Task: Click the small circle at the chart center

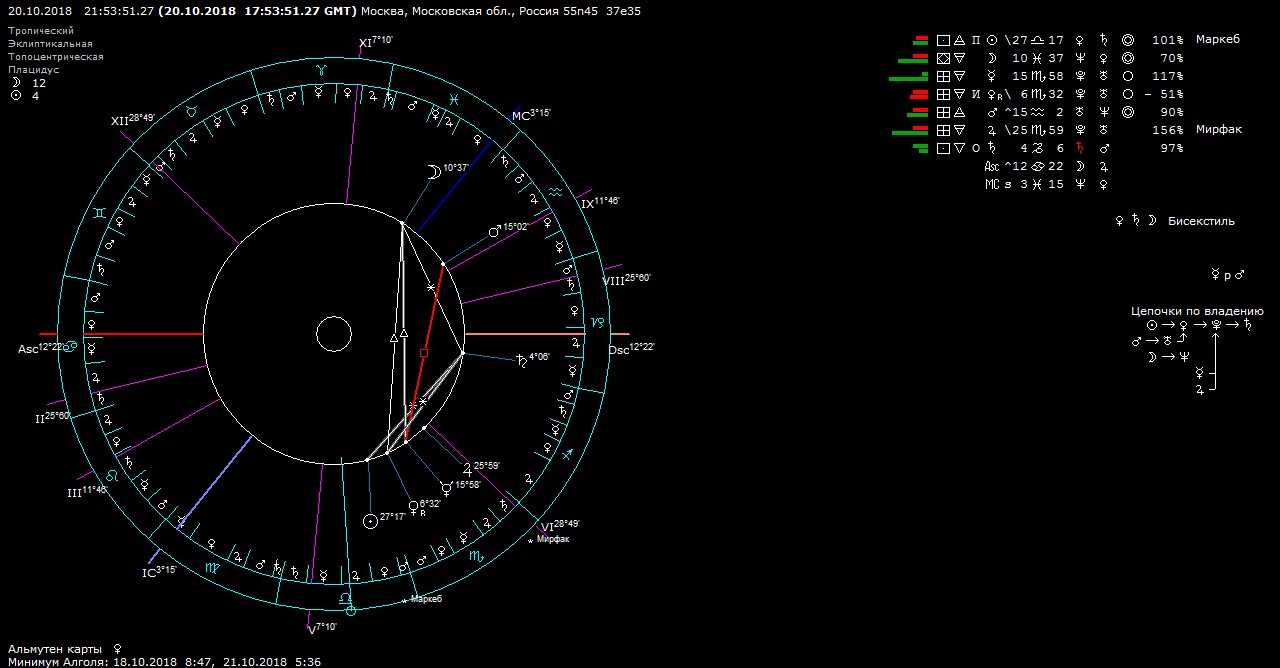Action: click(334, 335)
